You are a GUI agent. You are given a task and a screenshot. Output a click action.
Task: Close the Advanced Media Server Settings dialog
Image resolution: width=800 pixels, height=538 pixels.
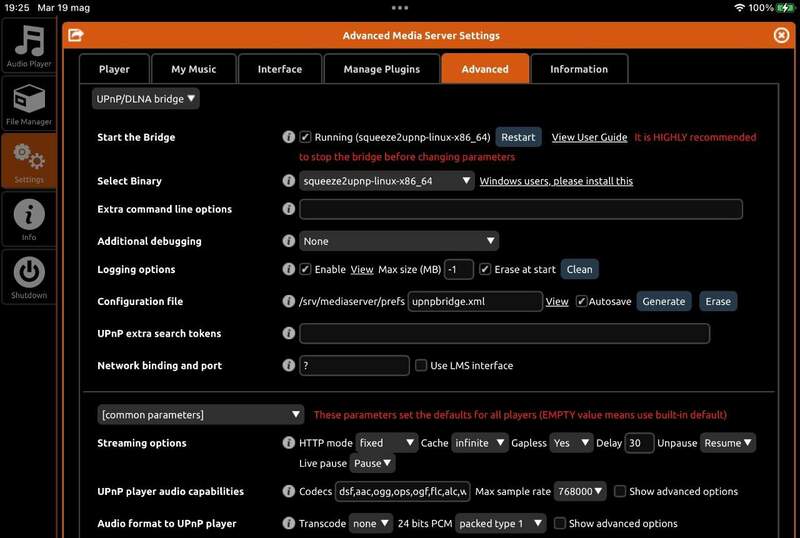781,35
